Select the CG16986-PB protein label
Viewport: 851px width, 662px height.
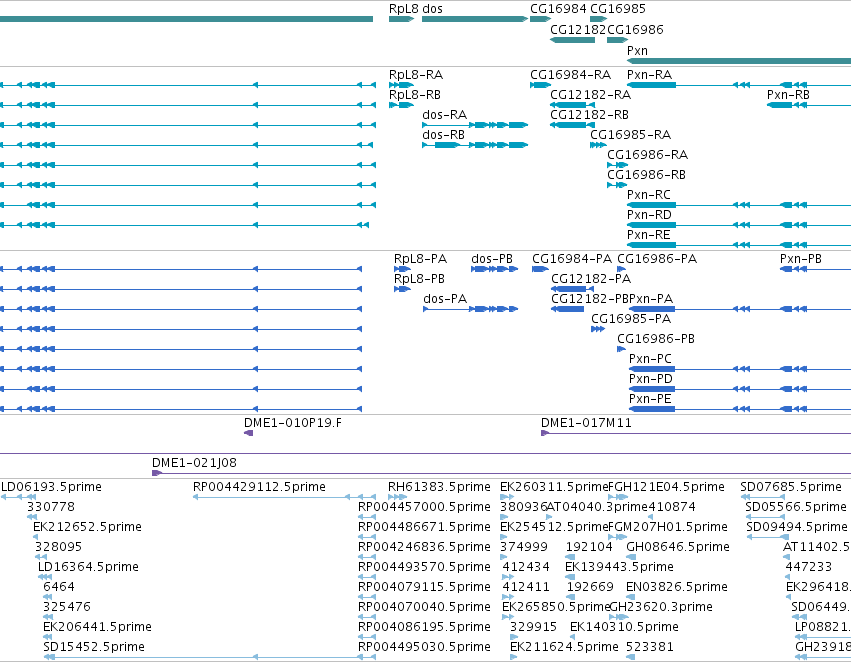pyautogui.click(x=656, y=340)
